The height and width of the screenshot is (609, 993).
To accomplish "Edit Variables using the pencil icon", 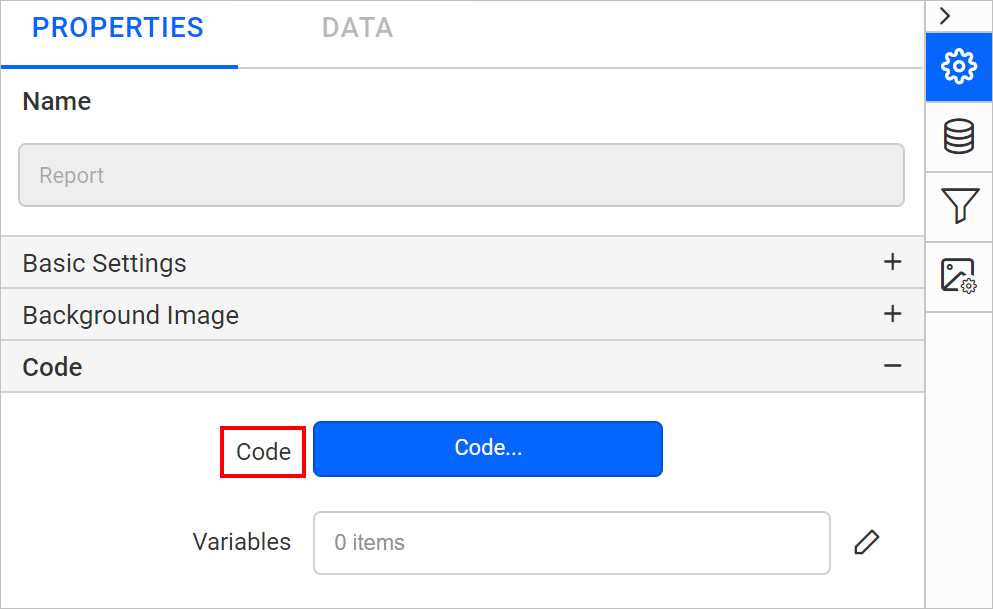I will click(866, 541).
